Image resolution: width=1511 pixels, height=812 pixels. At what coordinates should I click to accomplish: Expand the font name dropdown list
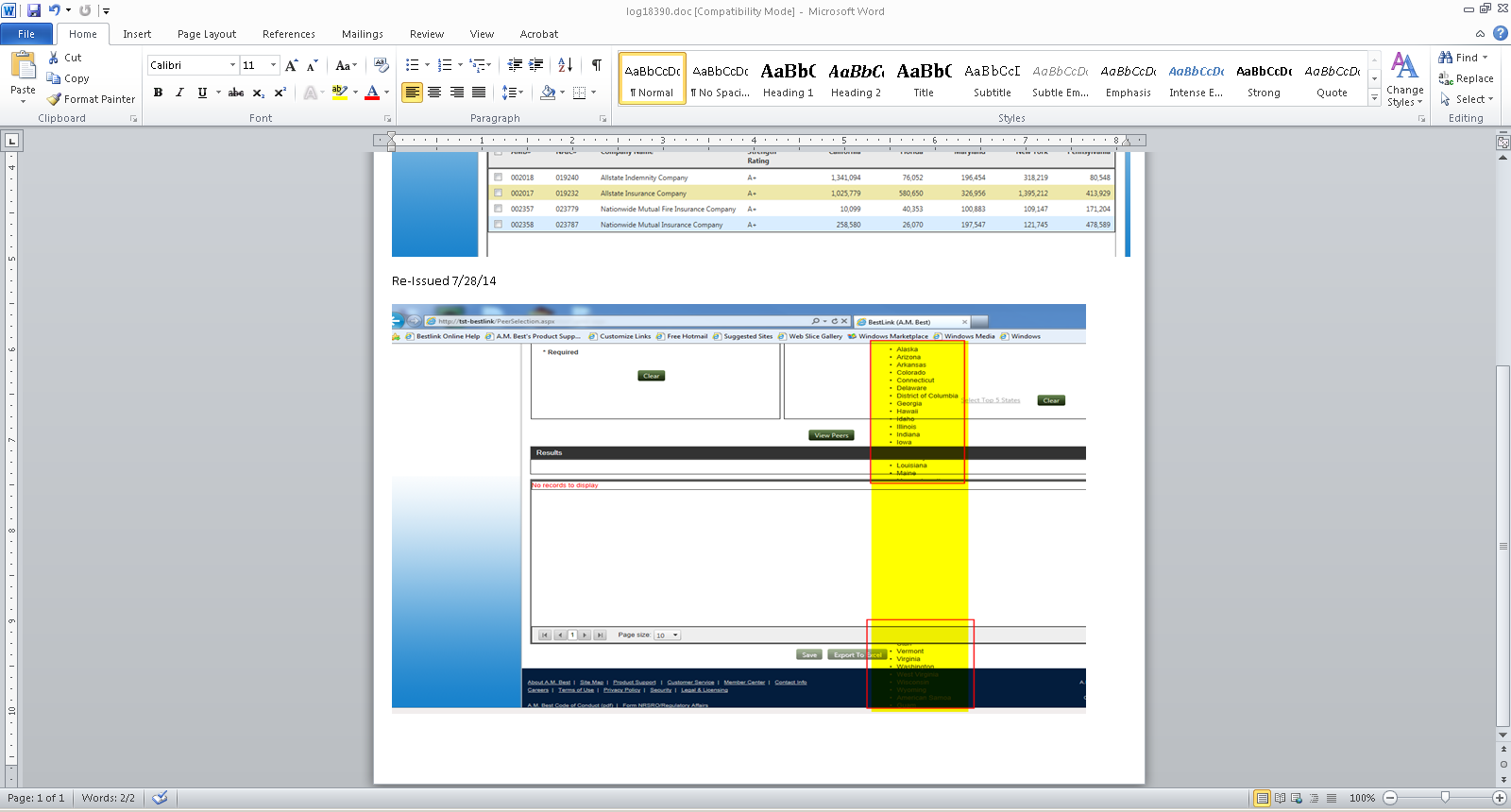coord(232,65)
